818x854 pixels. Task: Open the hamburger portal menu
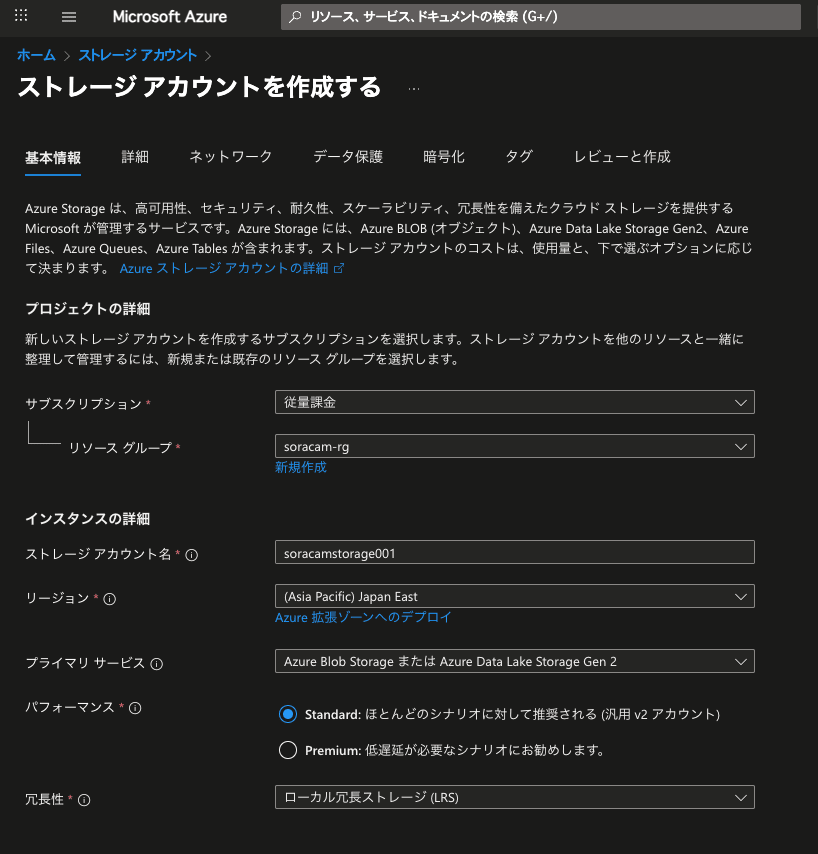click(x=69, y=17)
